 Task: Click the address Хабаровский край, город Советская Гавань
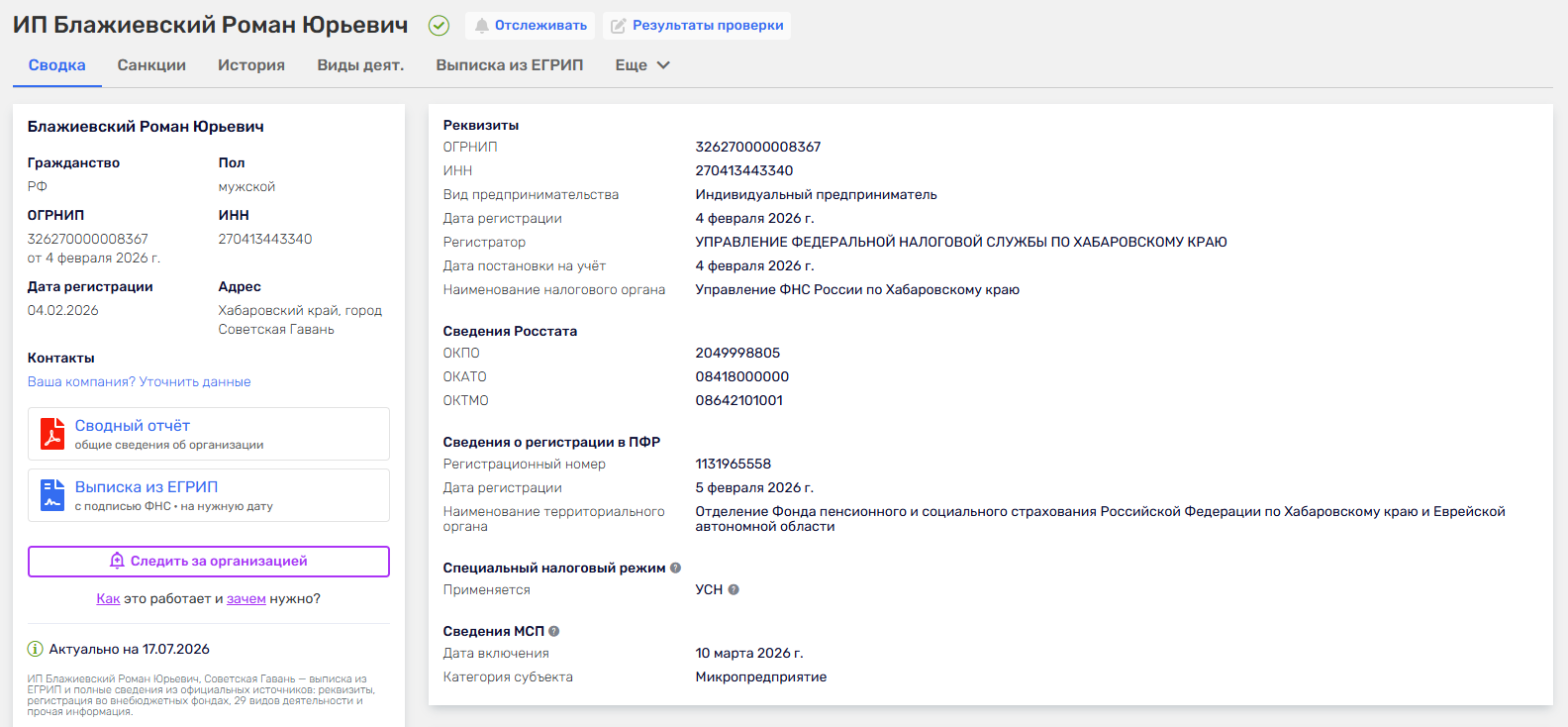(300, 320)
